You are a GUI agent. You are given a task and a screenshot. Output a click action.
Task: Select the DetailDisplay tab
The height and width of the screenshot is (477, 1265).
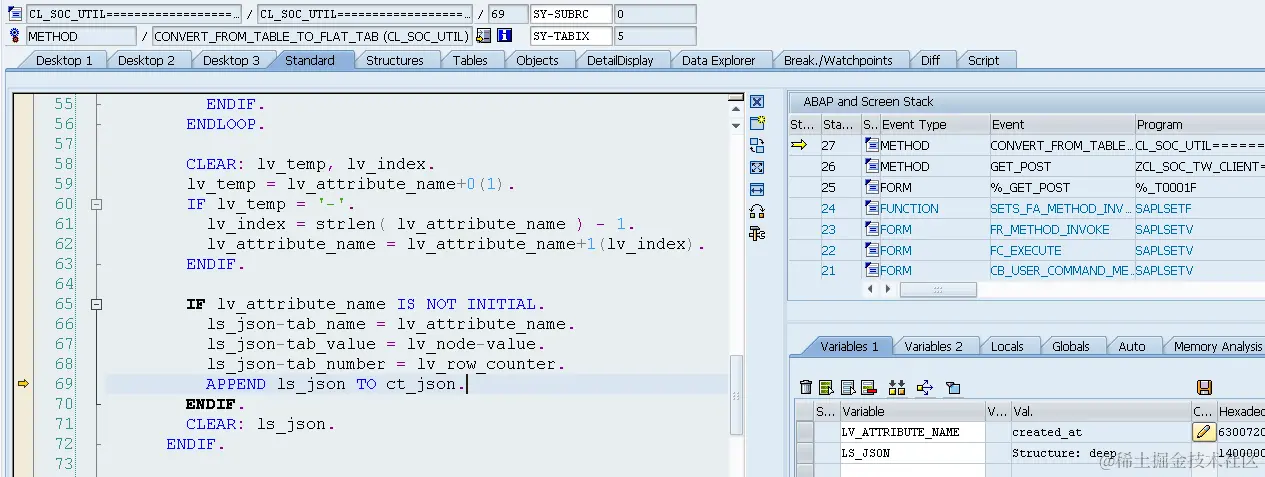tap(620, 60)
